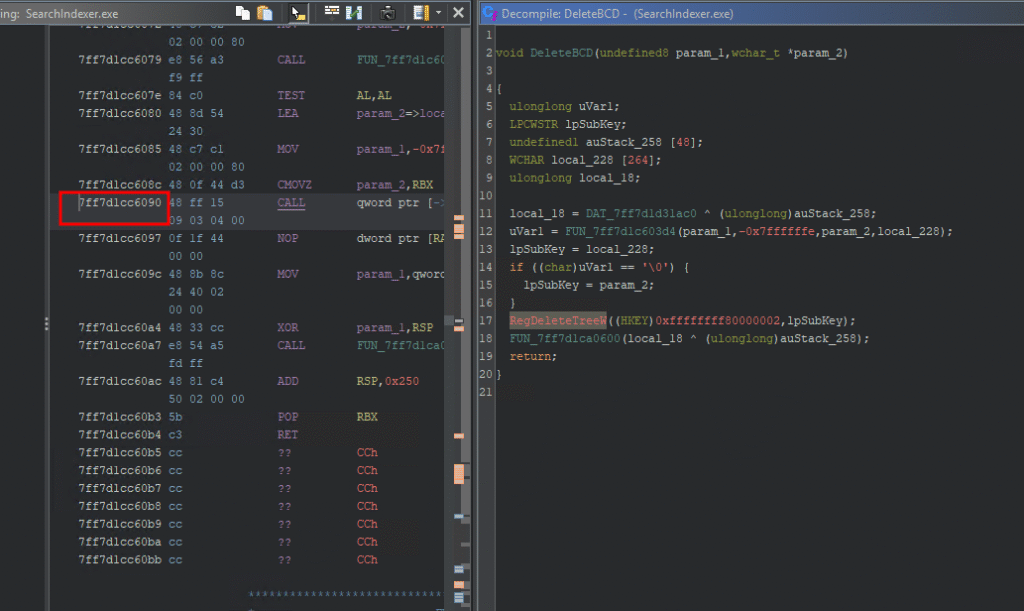Toggle mouse hover popups cursor icon
This screenshot has height=611, width=1024.
pos(298,13)
